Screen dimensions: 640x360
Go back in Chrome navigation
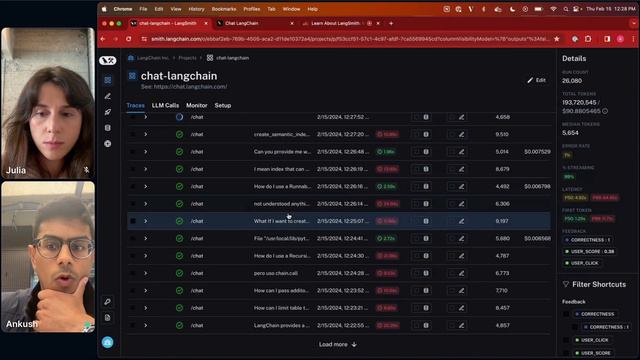point(103,39)
